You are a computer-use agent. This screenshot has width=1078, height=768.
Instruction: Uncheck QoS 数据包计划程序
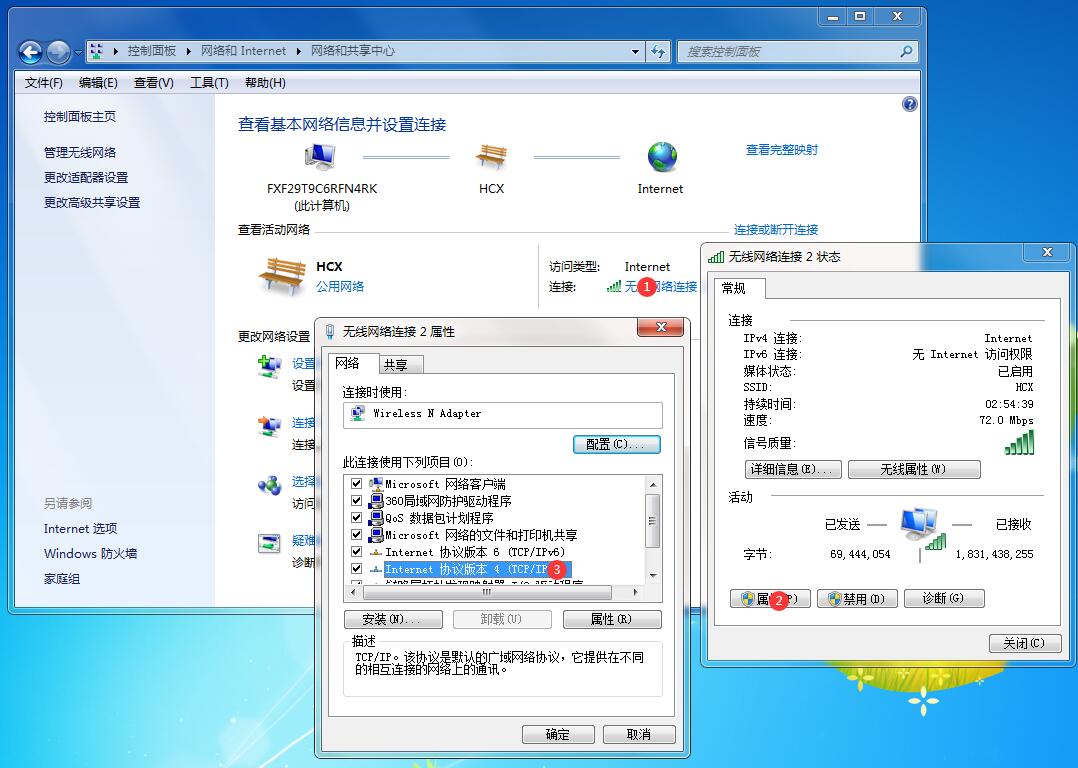(356, 518)
